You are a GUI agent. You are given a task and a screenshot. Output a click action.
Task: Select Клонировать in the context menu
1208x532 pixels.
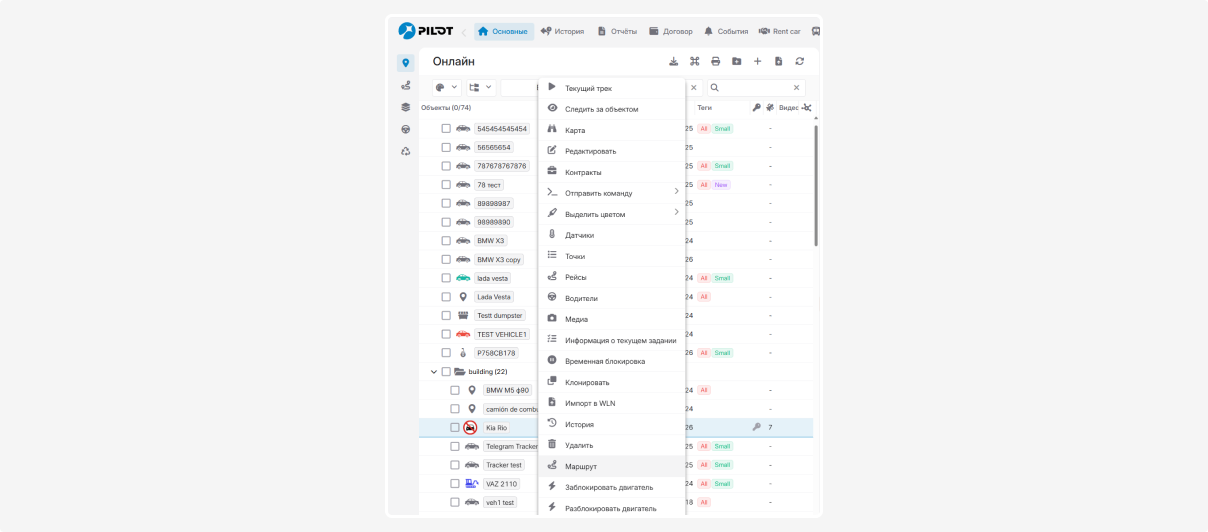pyautogui.click(x=587, y=382)
